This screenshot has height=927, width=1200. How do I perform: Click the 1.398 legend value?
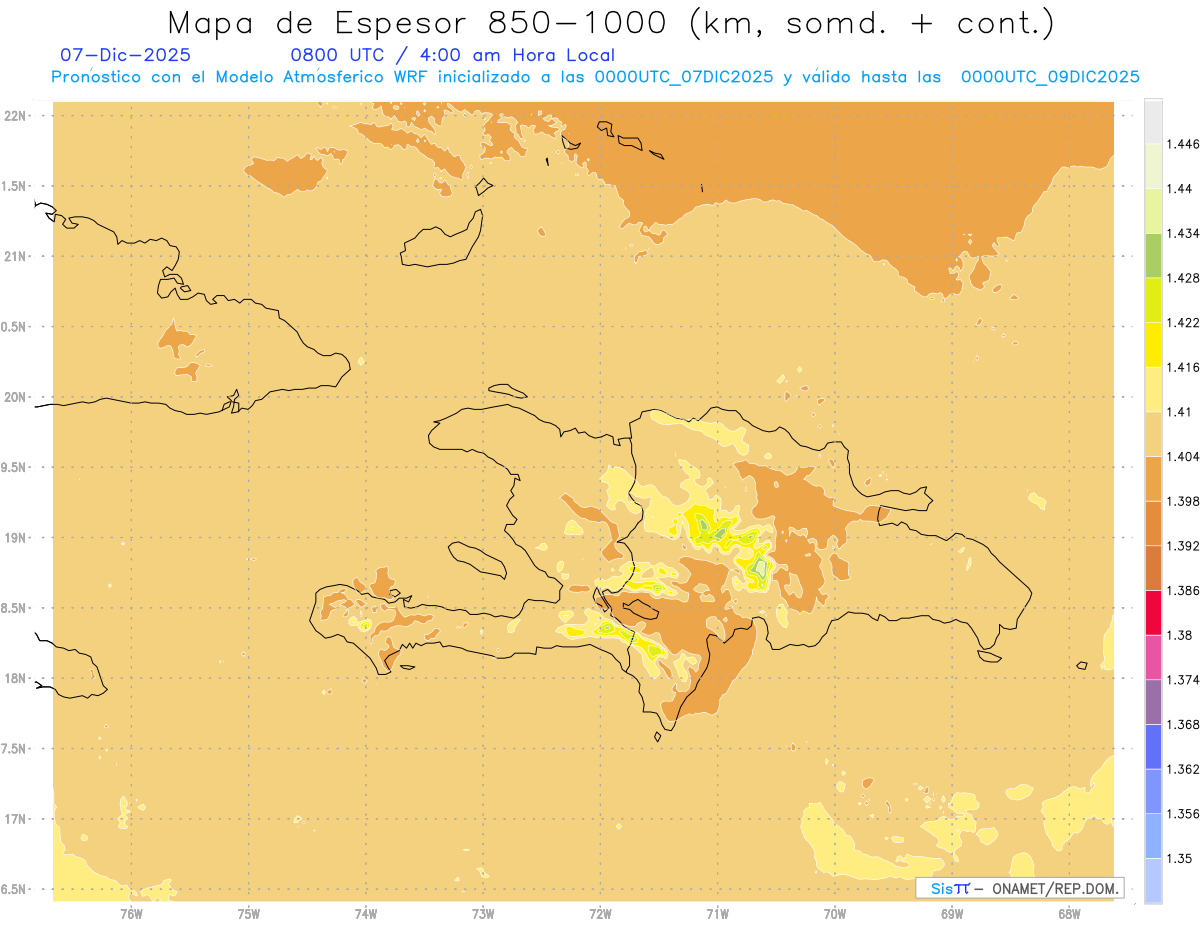tap(1183, 501)
